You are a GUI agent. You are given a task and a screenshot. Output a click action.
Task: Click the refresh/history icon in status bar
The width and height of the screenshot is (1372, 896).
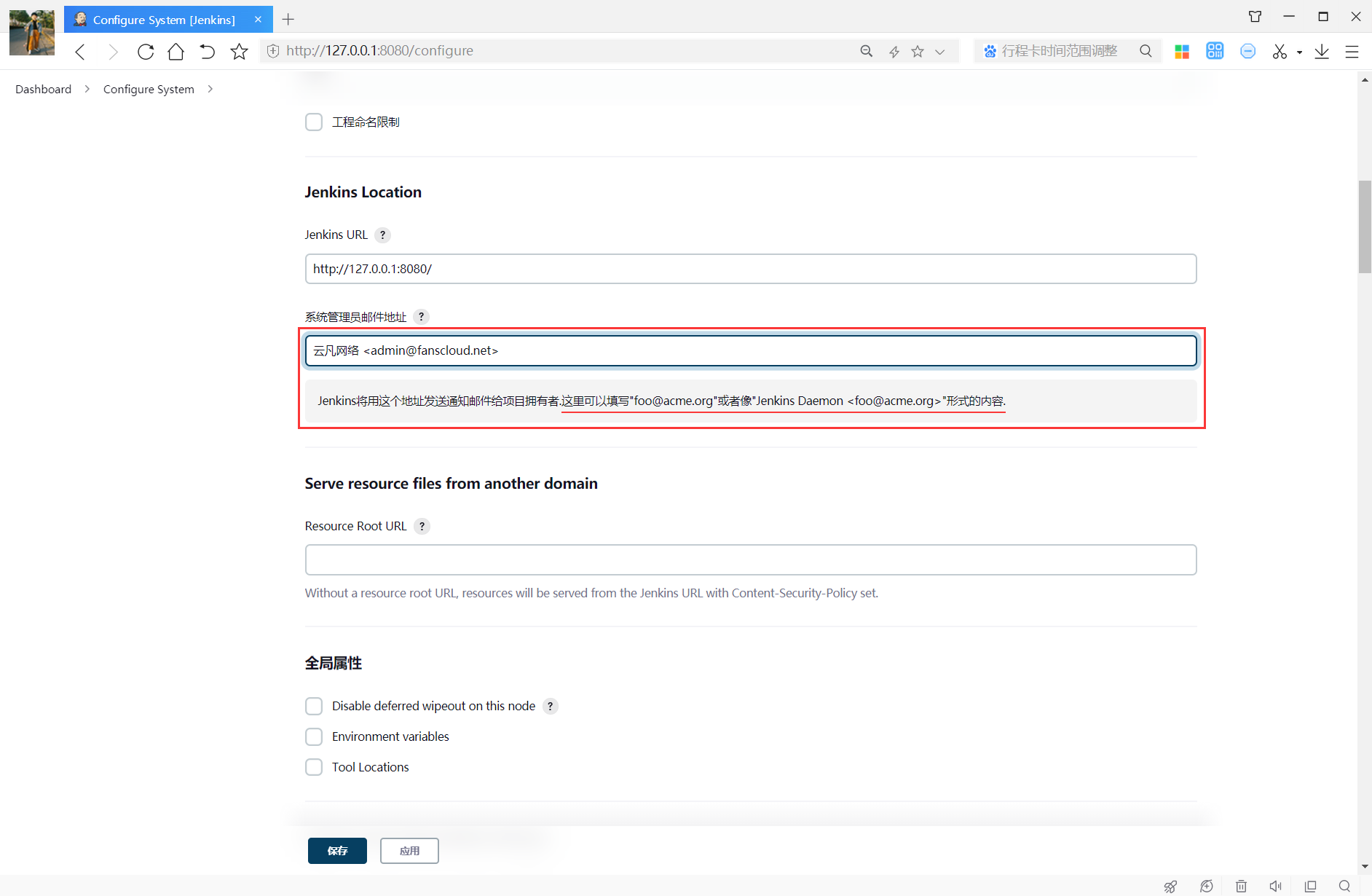(x=1207, y=886)
